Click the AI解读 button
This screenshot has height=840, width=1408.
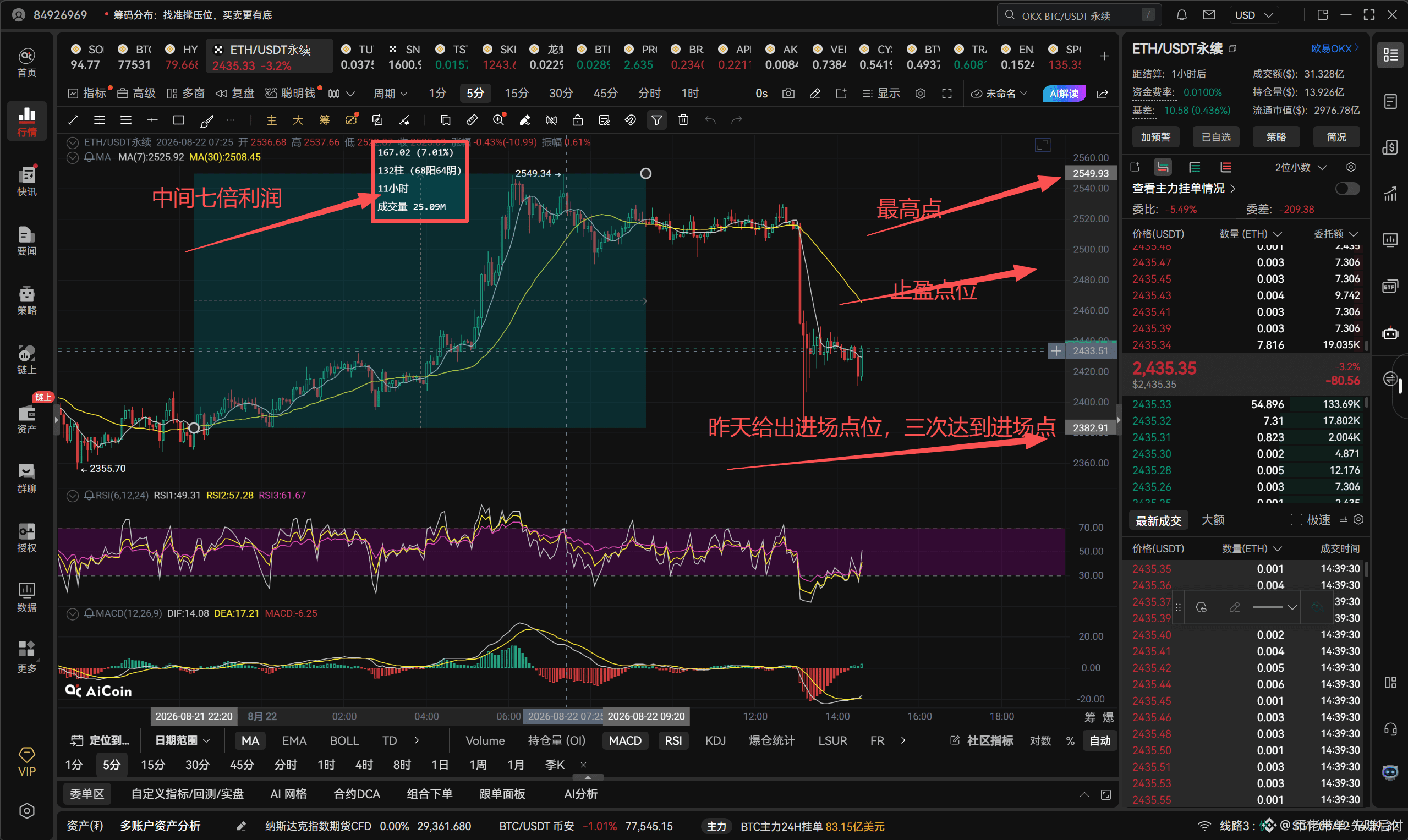1064,94
